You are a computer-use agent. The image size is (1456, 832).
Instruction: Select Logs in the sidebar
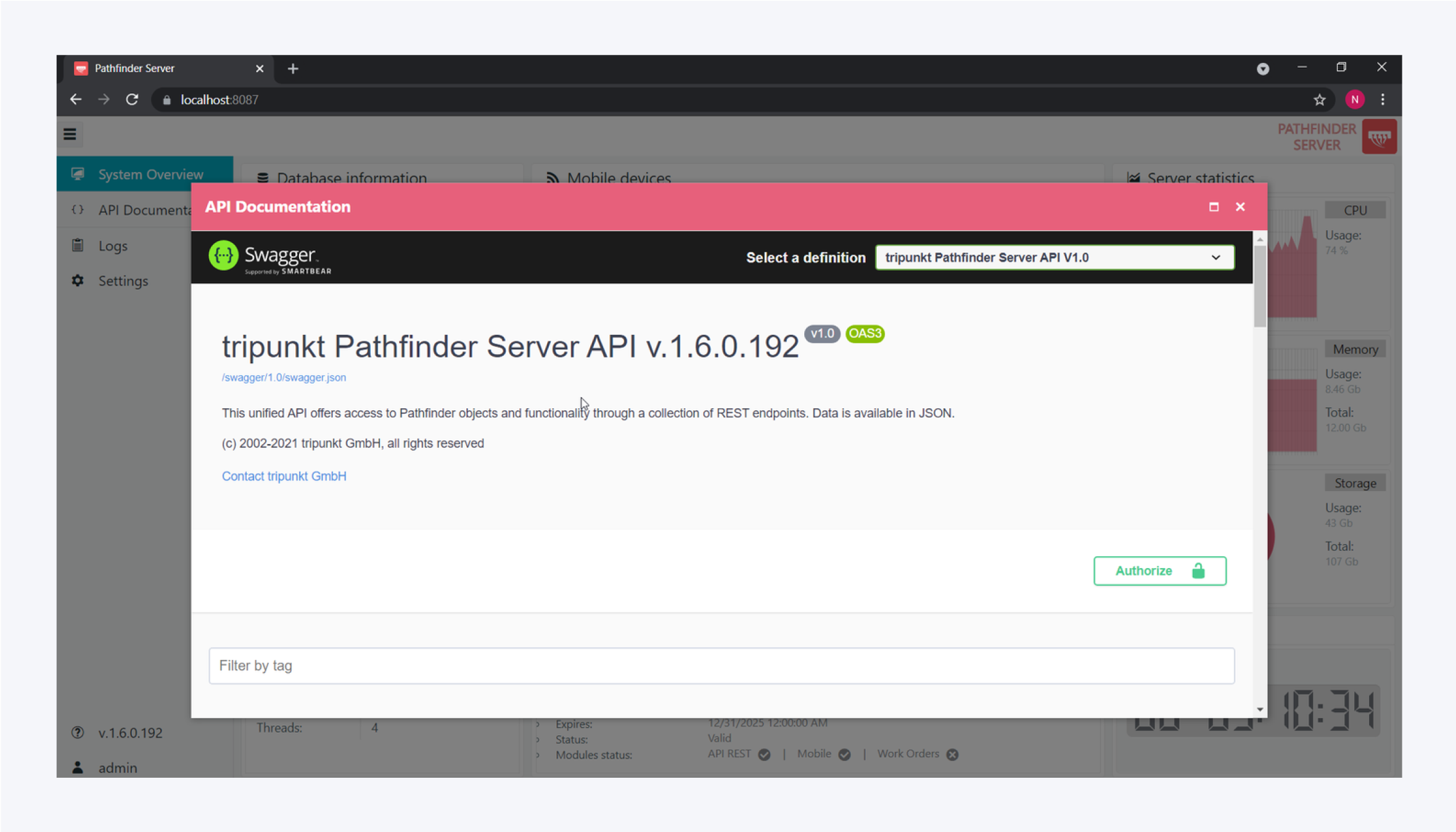click(x=125, y=245)
